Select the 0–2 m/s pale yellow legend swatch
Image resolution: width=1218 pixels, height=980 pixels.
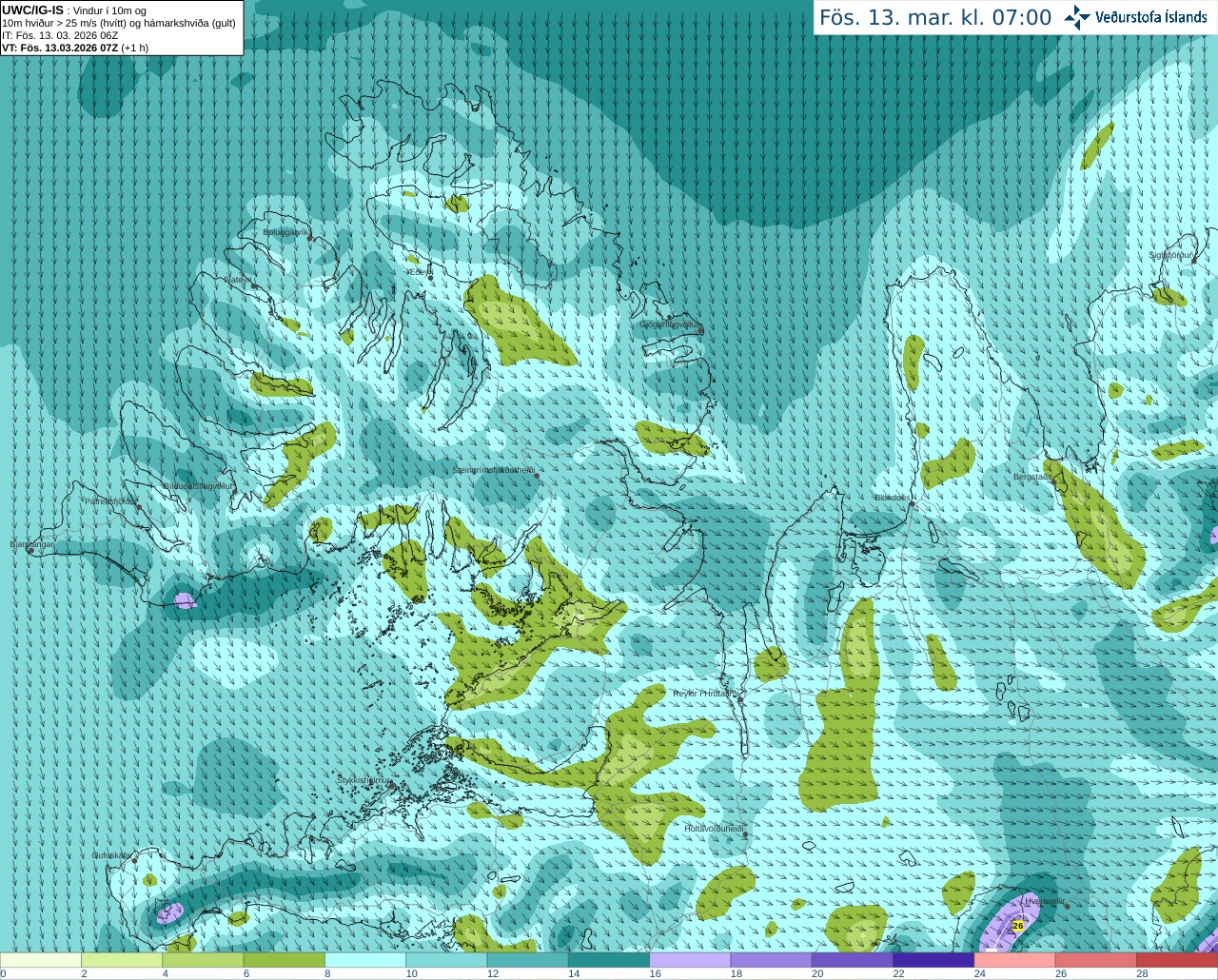pyautogui.click(x=41, y=960)
